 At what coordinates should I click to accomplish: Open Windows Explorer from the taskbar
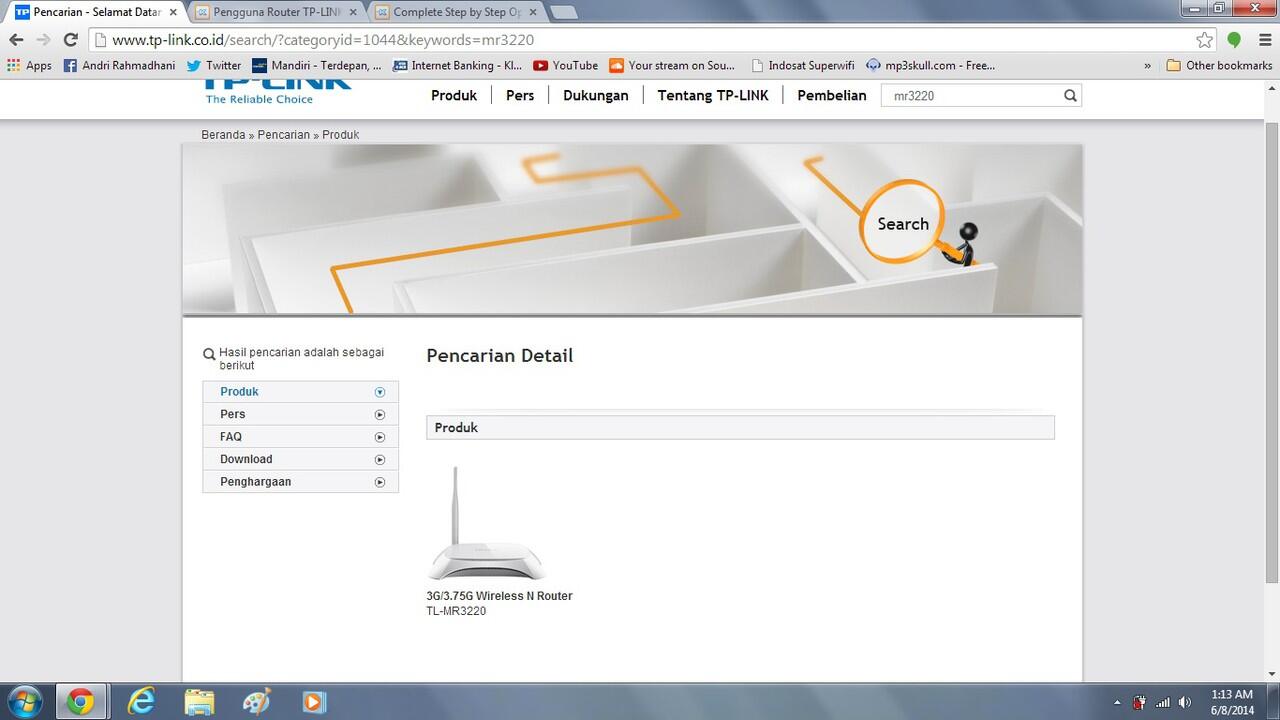tap(199, 702)
